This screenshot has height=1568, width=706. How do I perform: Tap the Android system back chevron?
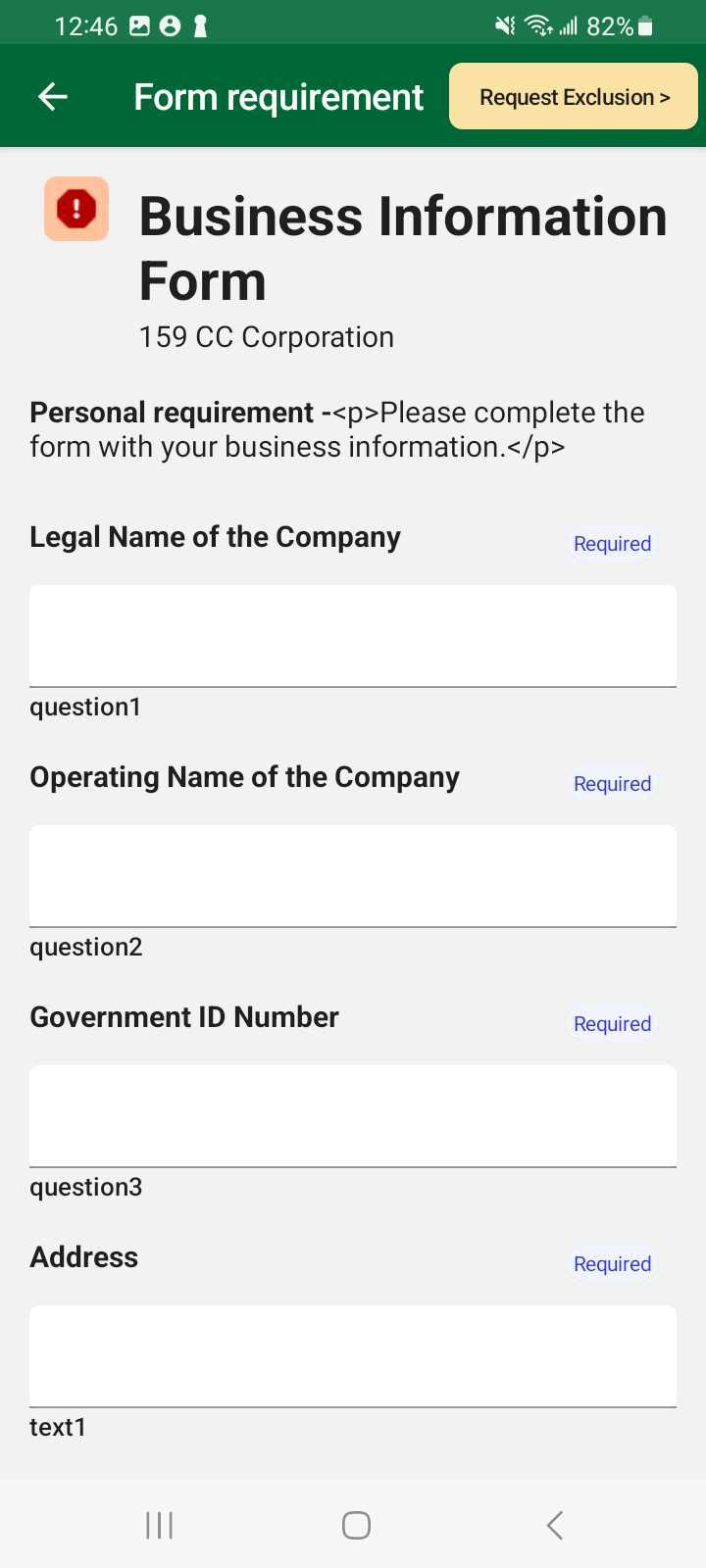555,1525
